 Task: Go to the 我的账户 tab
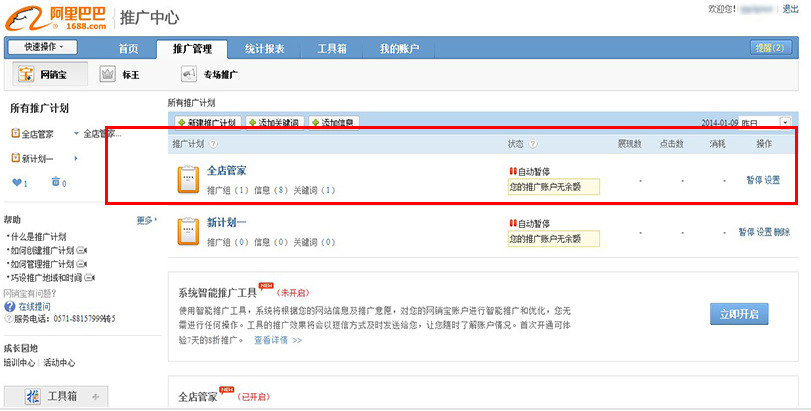[400, 49]
